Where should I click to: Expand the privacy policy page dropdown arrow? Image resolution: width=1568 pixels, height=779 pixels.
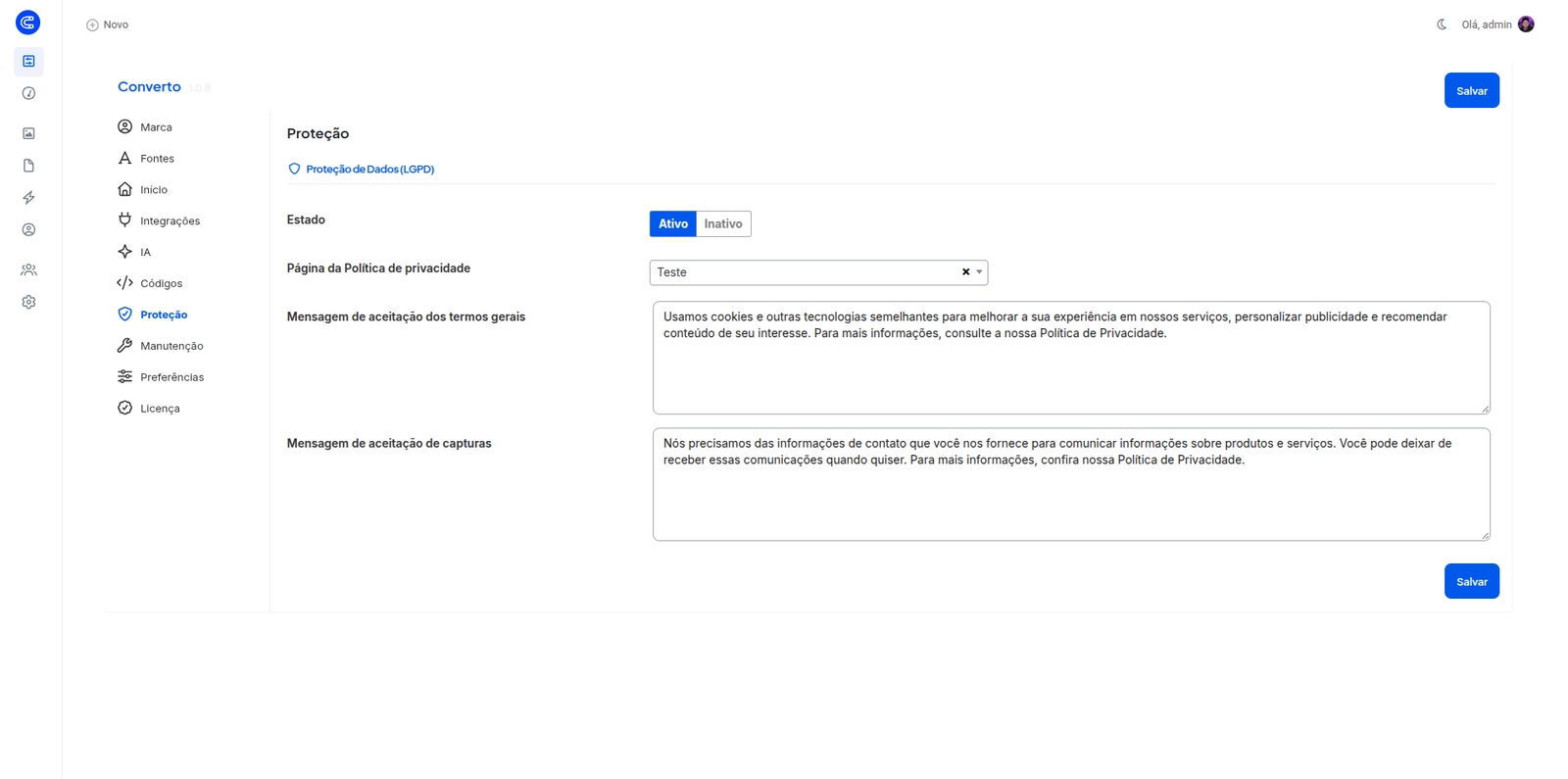(x=979, y=272)
